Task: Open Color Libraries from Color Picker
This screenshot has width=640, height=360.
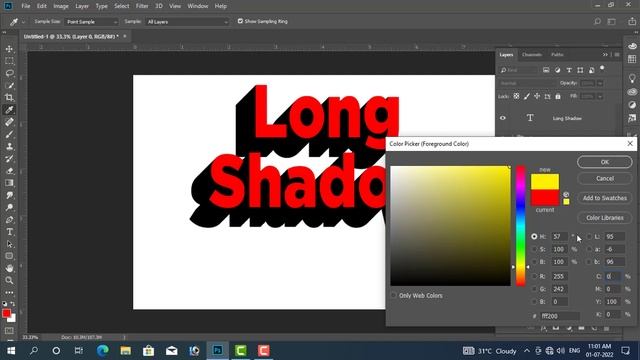Action: [604, 218]
